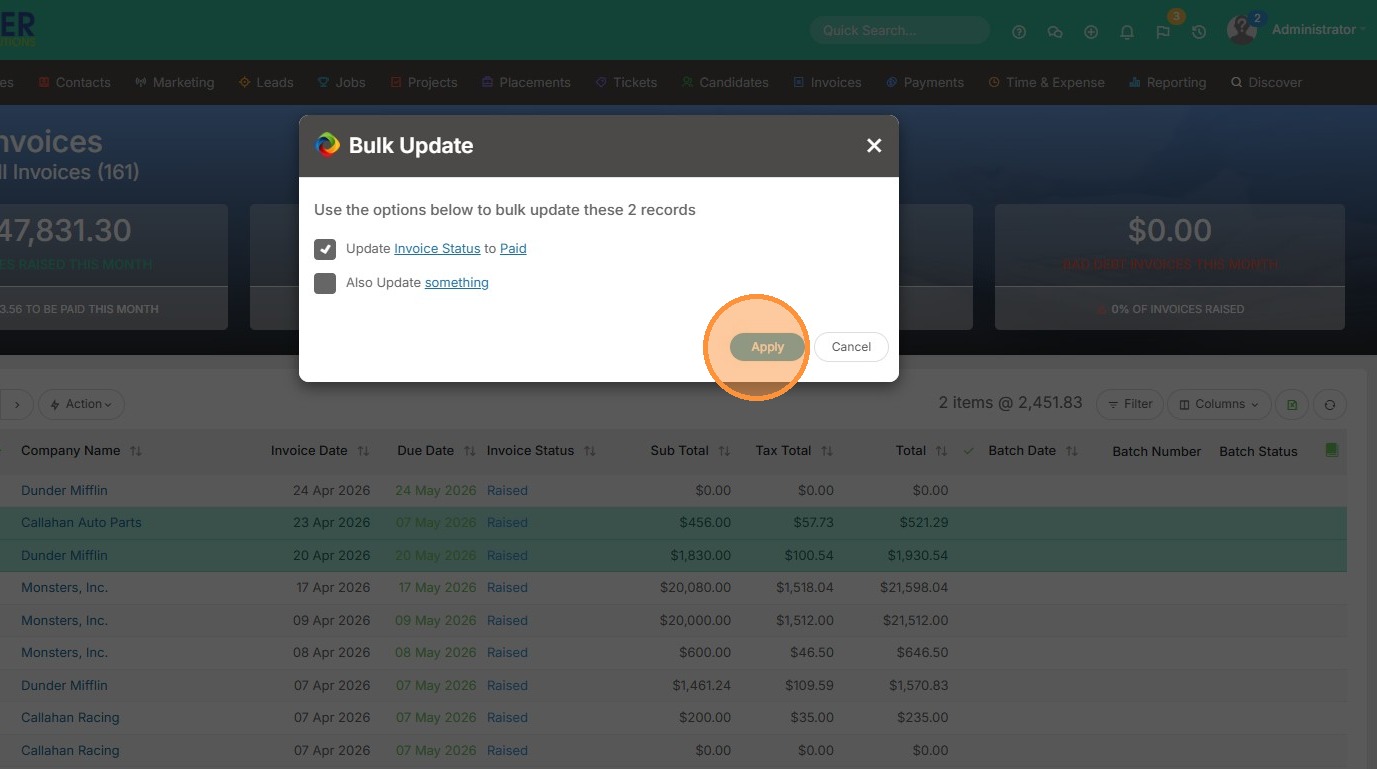Click the Paid value link
1377x769 pixels.
tap(513, 248)
